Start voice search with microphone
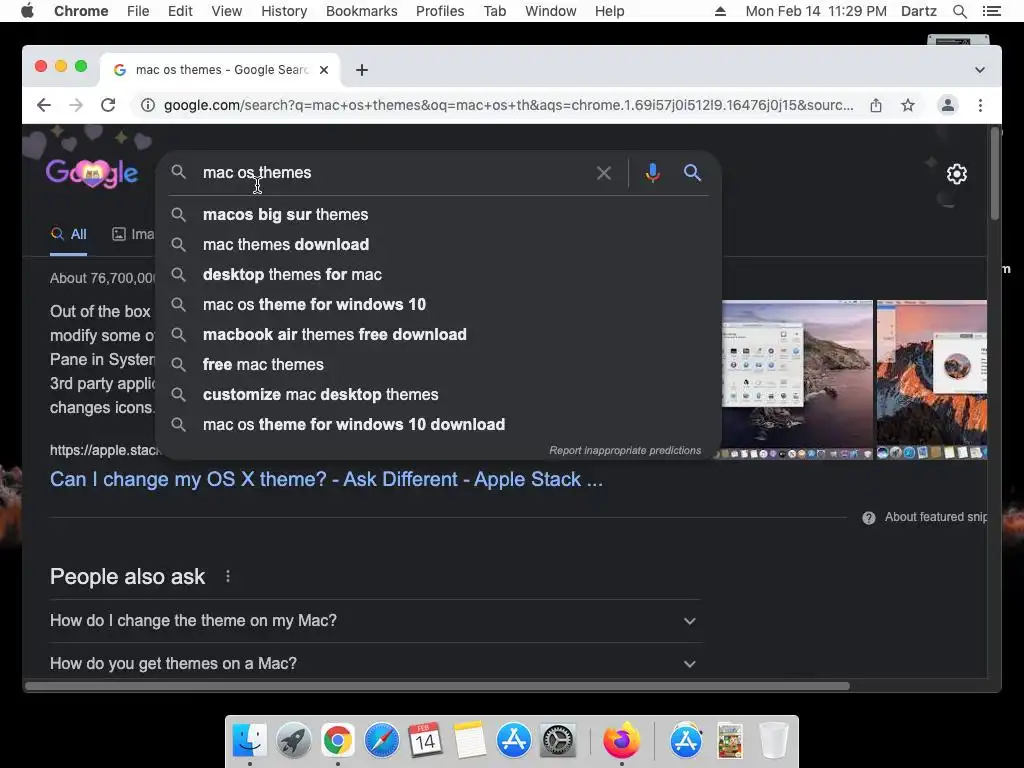 (x=652, y=173)
